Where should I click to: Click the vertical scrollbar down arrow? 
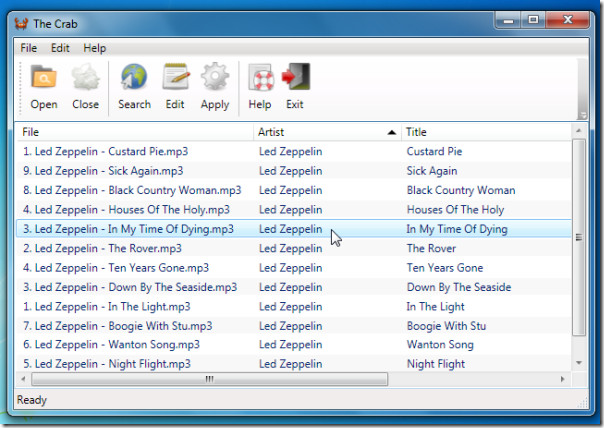pyautogui.click(x=579, y=363)
